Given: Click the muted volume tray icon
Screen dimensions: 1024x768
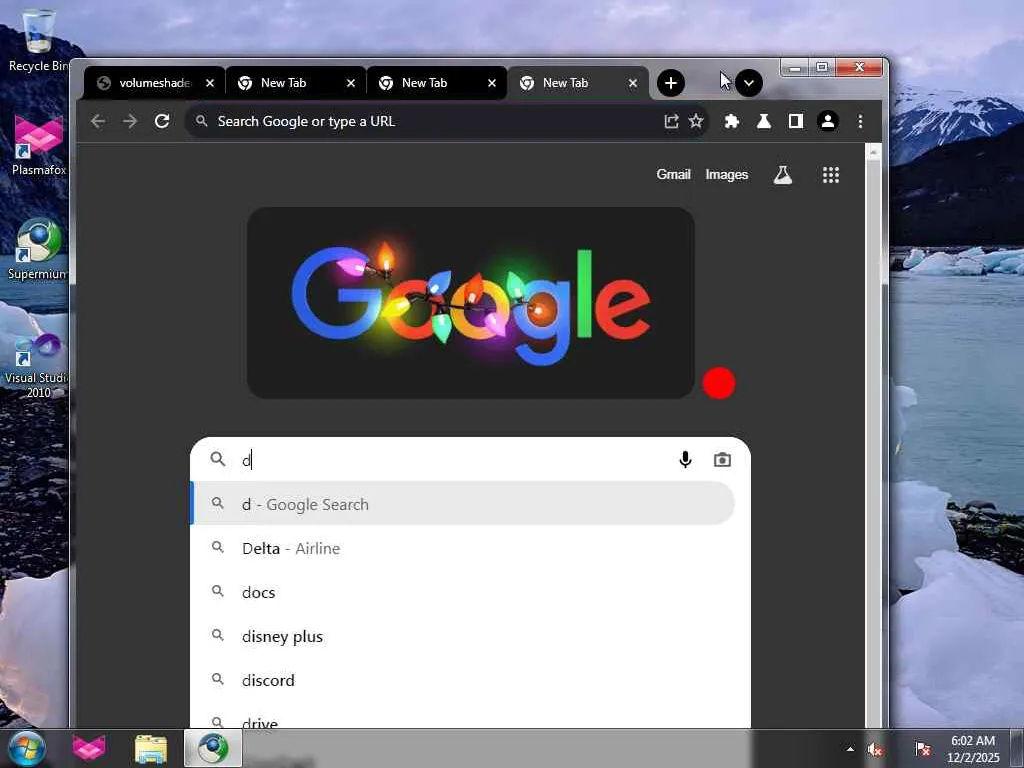Looking at the screenshot, I should (874, 749).
